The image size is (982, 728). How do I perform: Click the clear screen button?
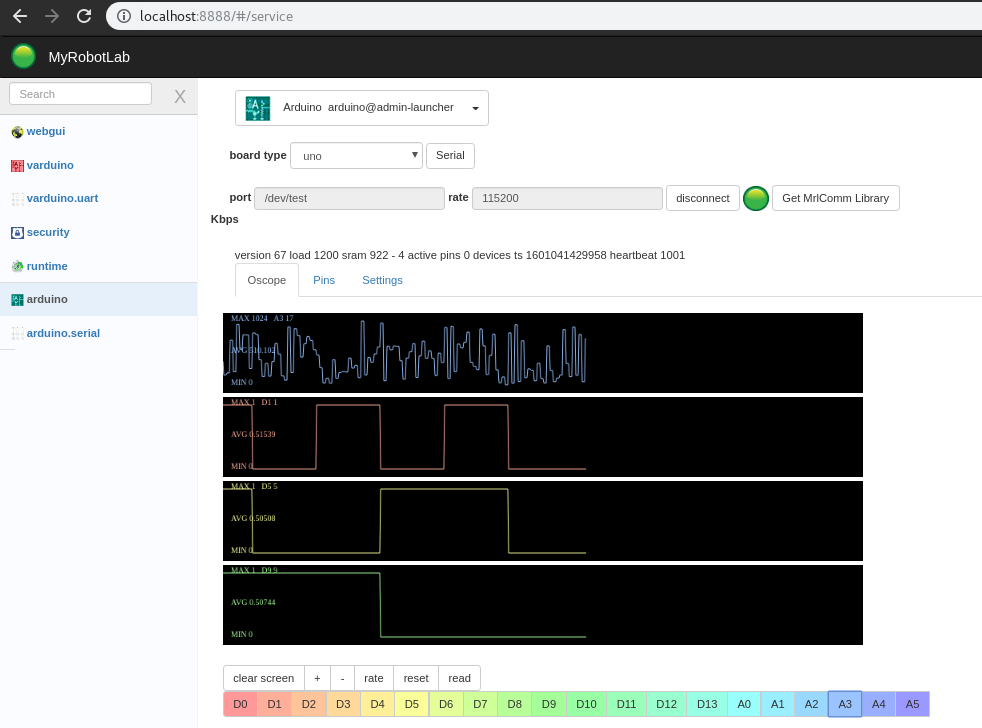click(264, 678)
